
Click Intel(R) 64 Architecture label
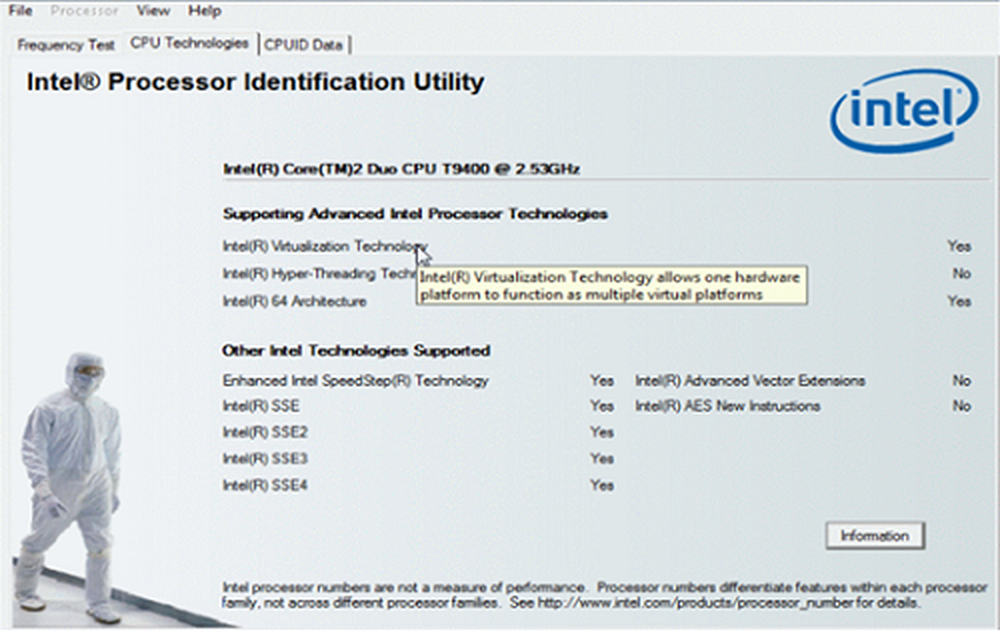(x=295, y=301)
